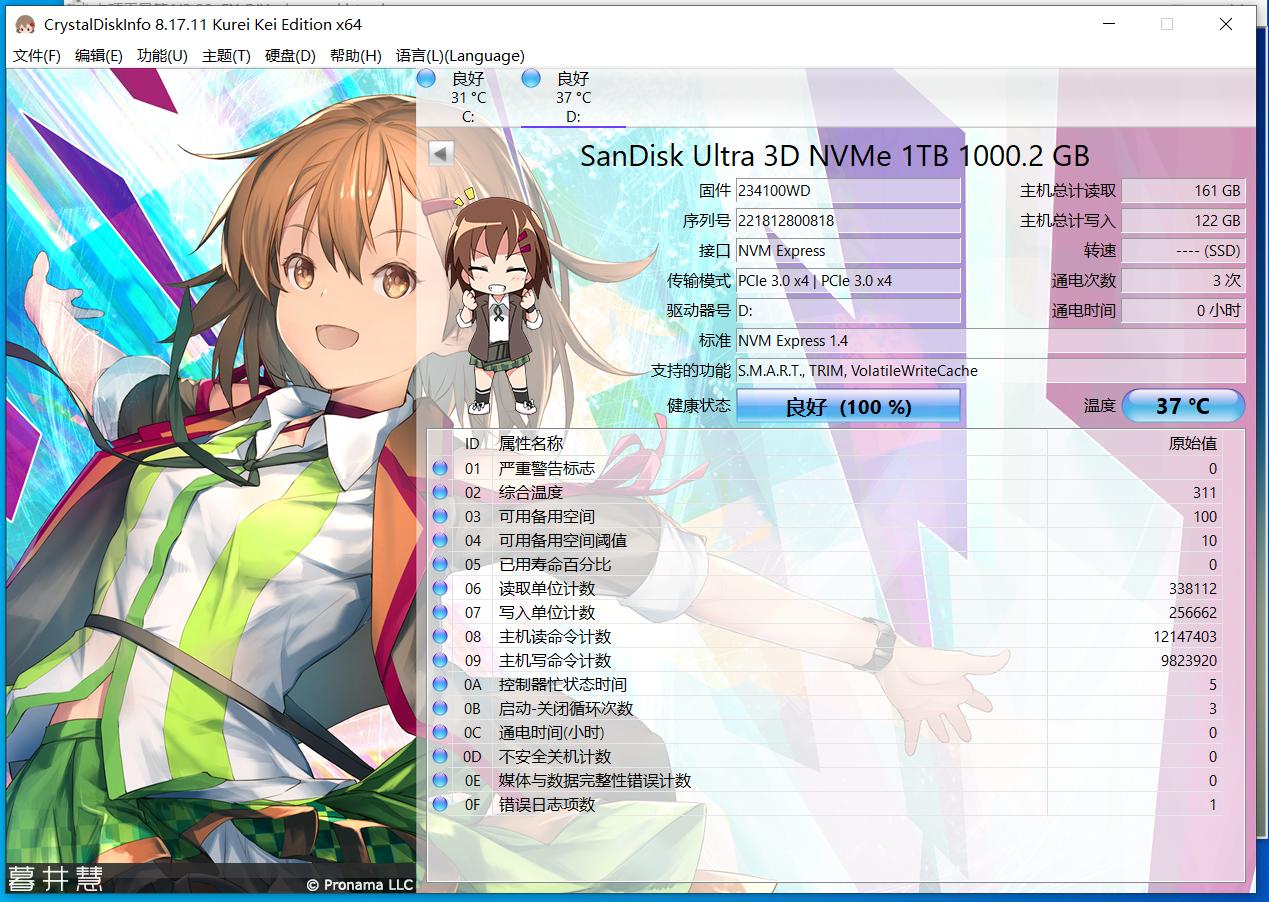The height and width of the screenshot is (902, 1269).
Task: Click the 主机总计写入 label
Action: pos(1068,220)
